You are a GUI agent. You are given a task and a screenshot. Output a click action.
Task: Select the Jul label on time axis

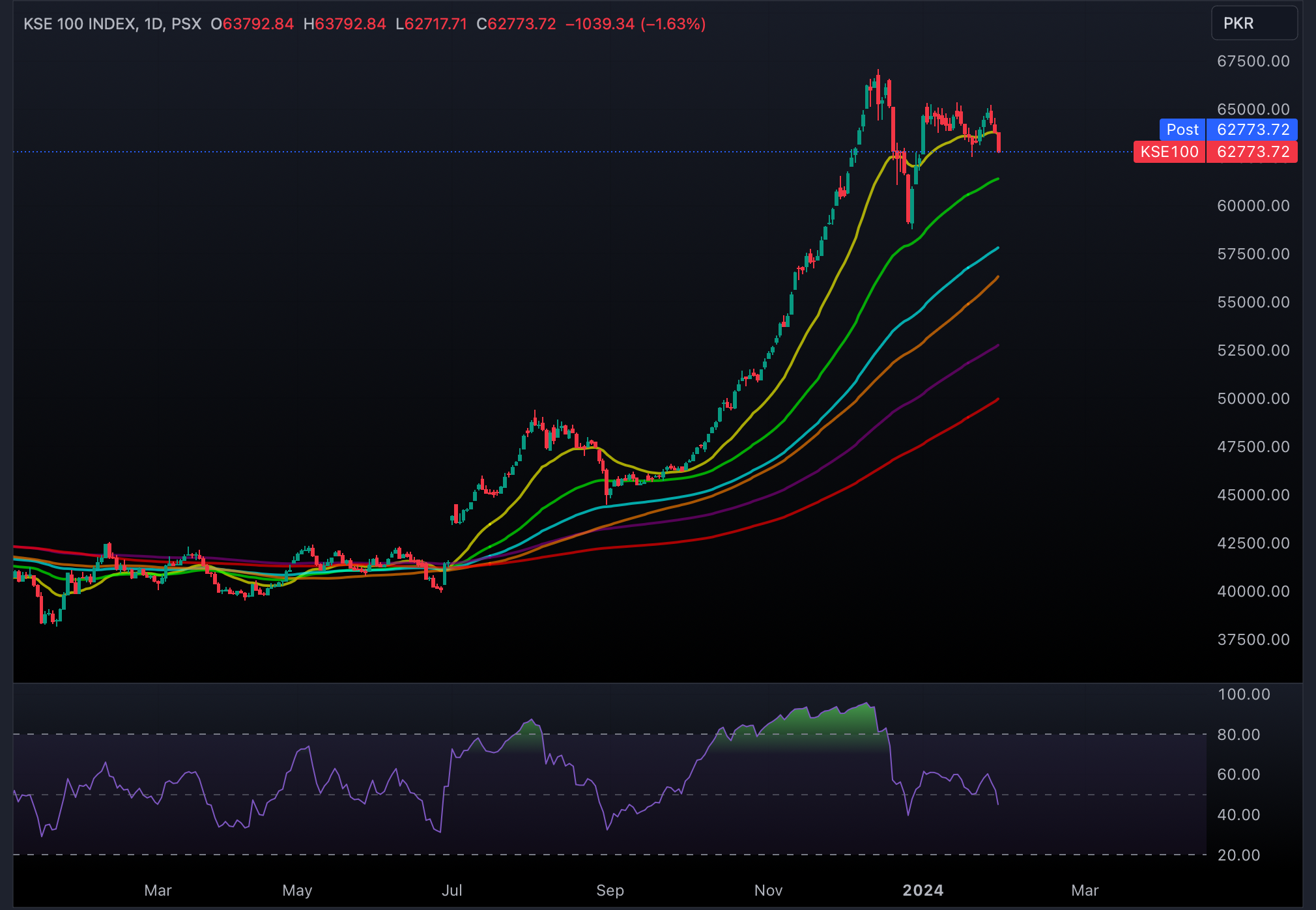pos(451,890)
